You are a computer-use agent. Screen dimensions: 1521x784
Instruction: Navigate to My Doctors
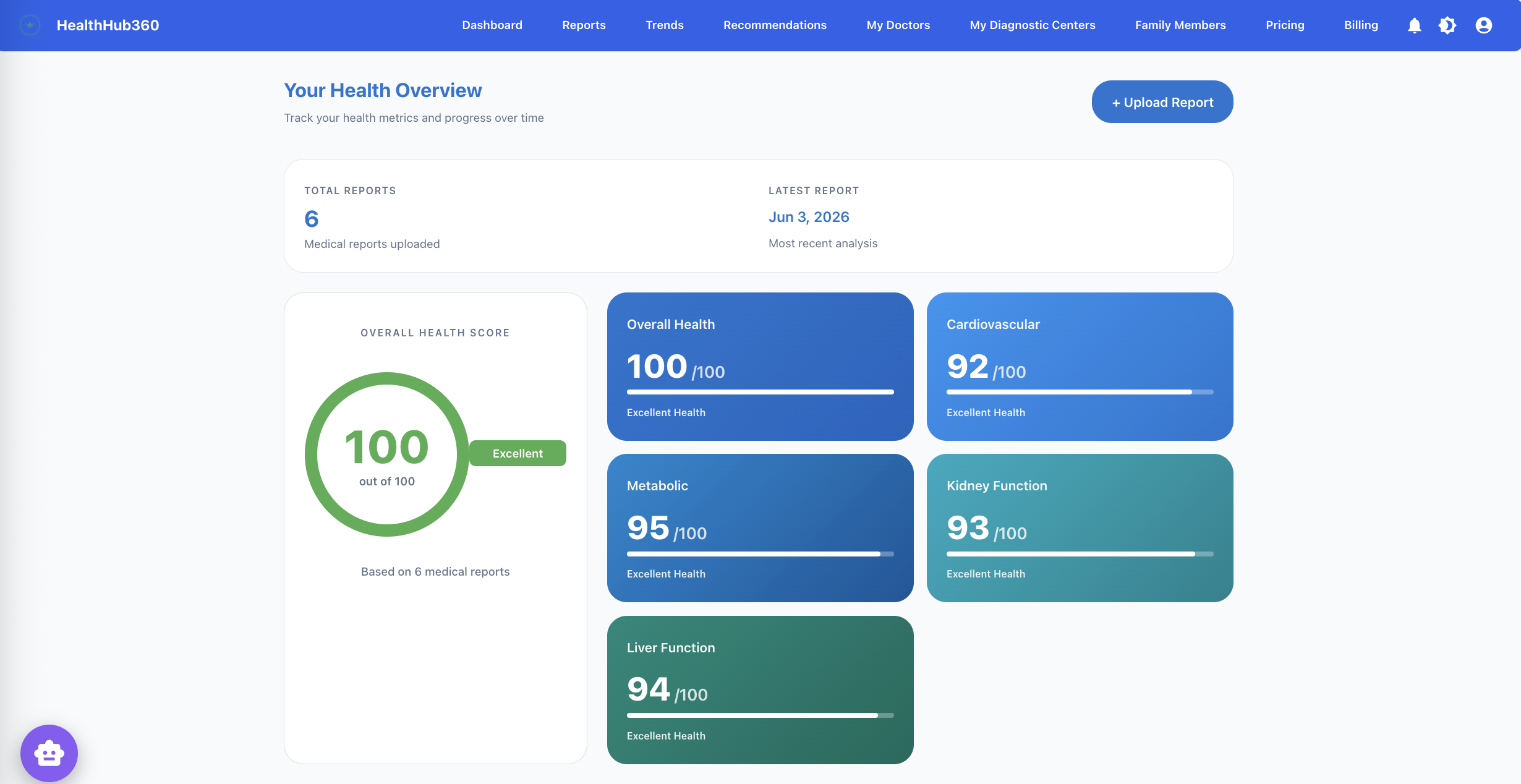(898, 25)
